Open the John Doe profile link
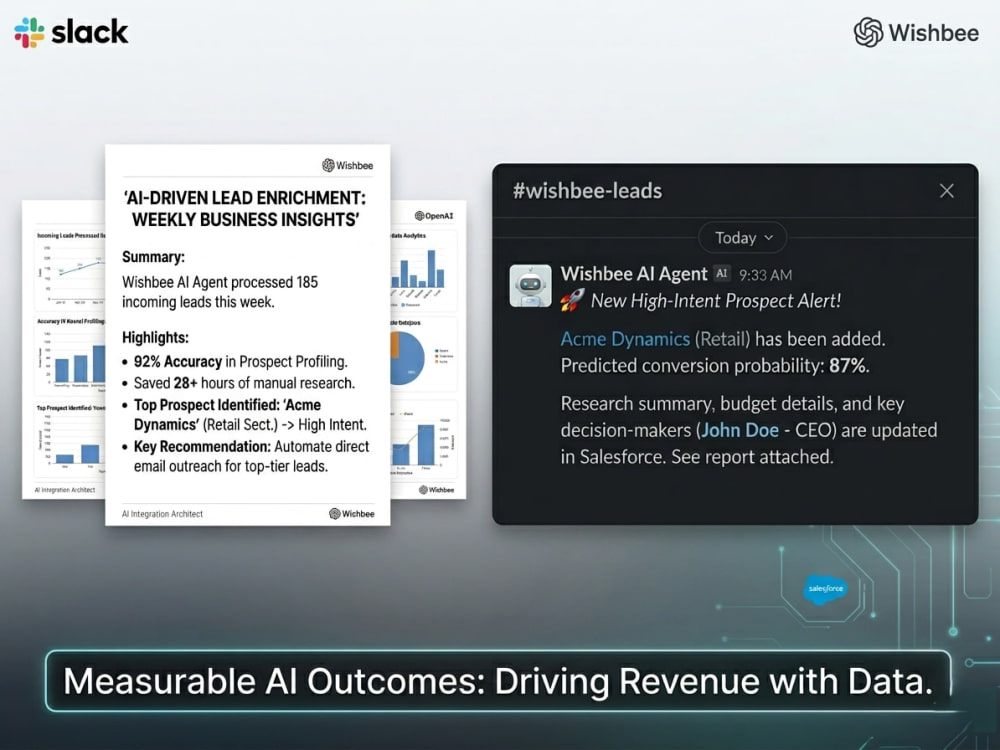 740,430
